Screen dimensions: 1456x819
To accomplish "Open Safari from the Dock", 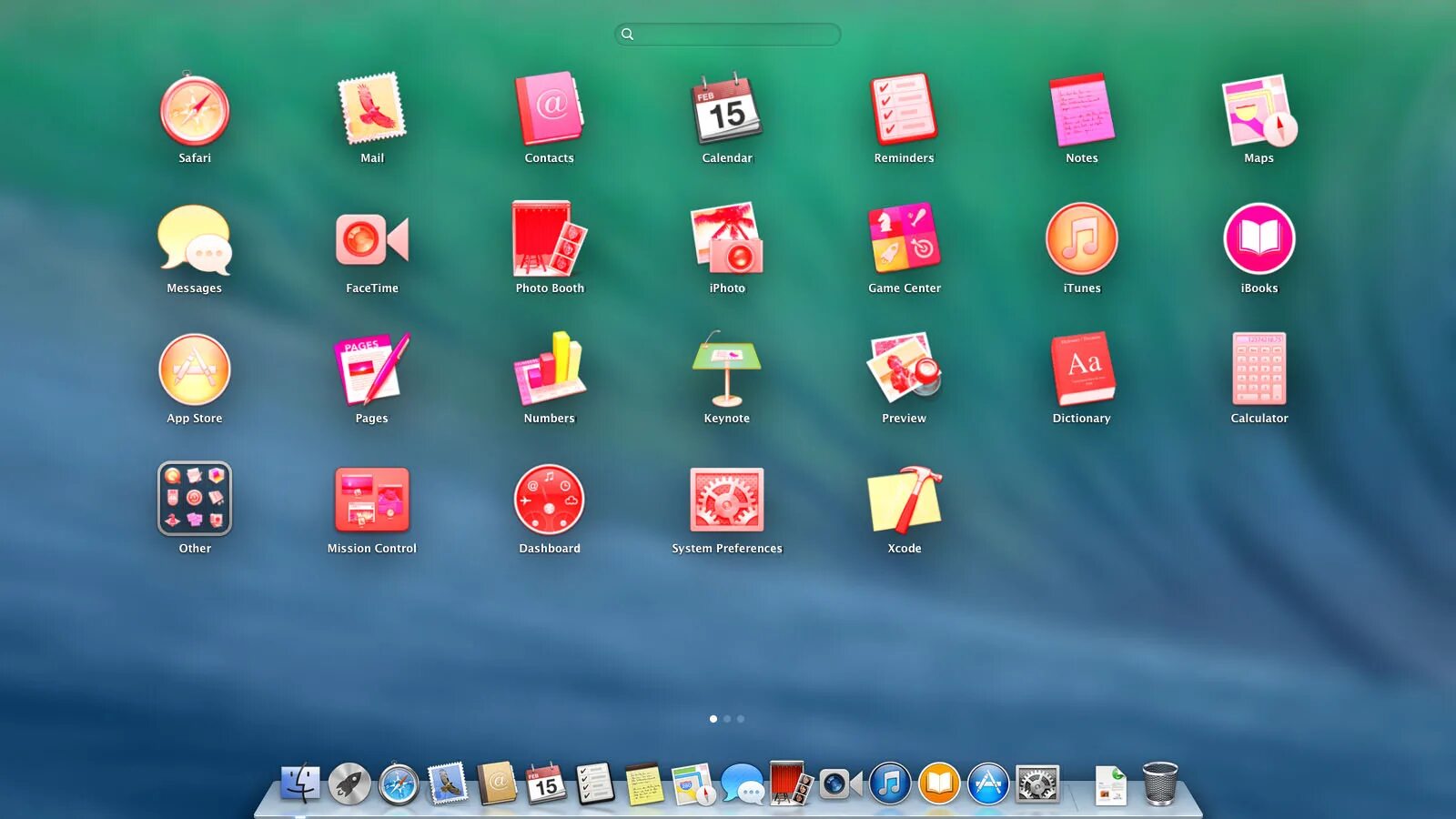I will 399,784.
